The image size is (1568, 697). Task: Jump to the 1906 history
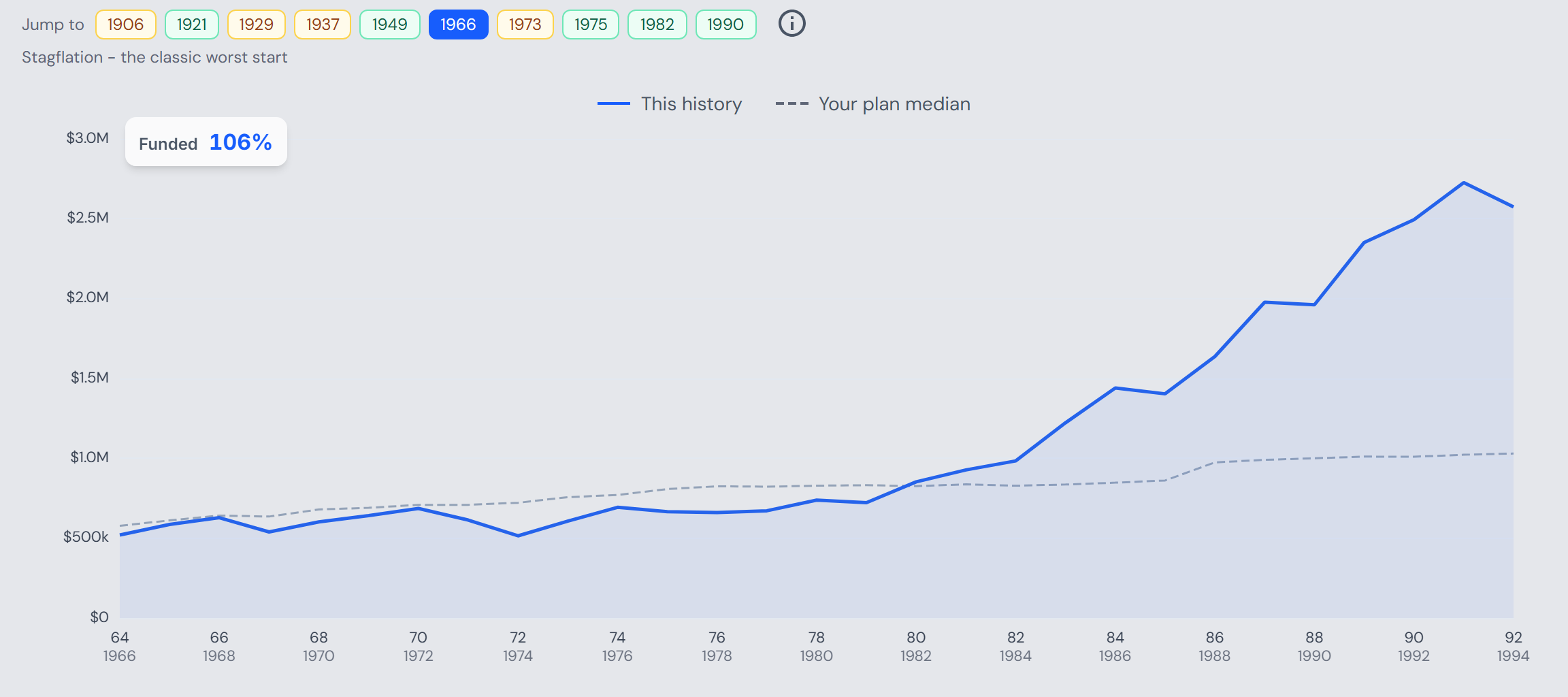click(x=125, y=25)
